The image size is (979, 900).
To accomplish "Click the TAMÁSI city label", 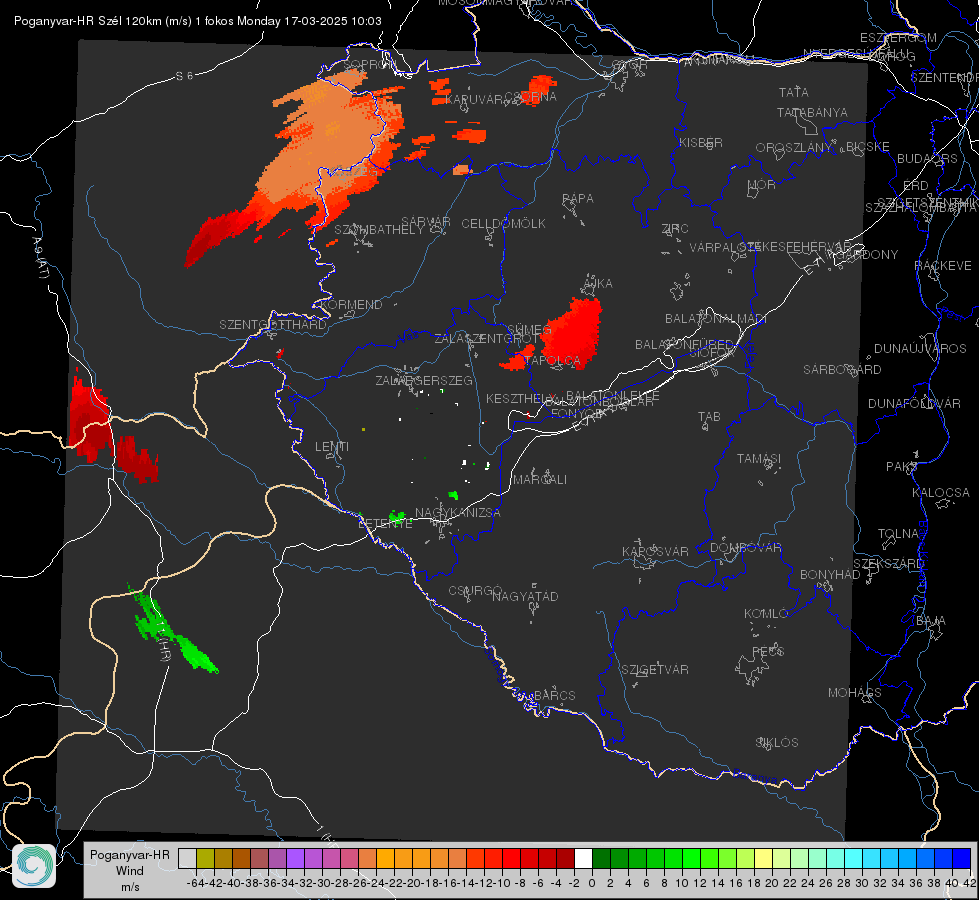I will [x=759, y=458].
